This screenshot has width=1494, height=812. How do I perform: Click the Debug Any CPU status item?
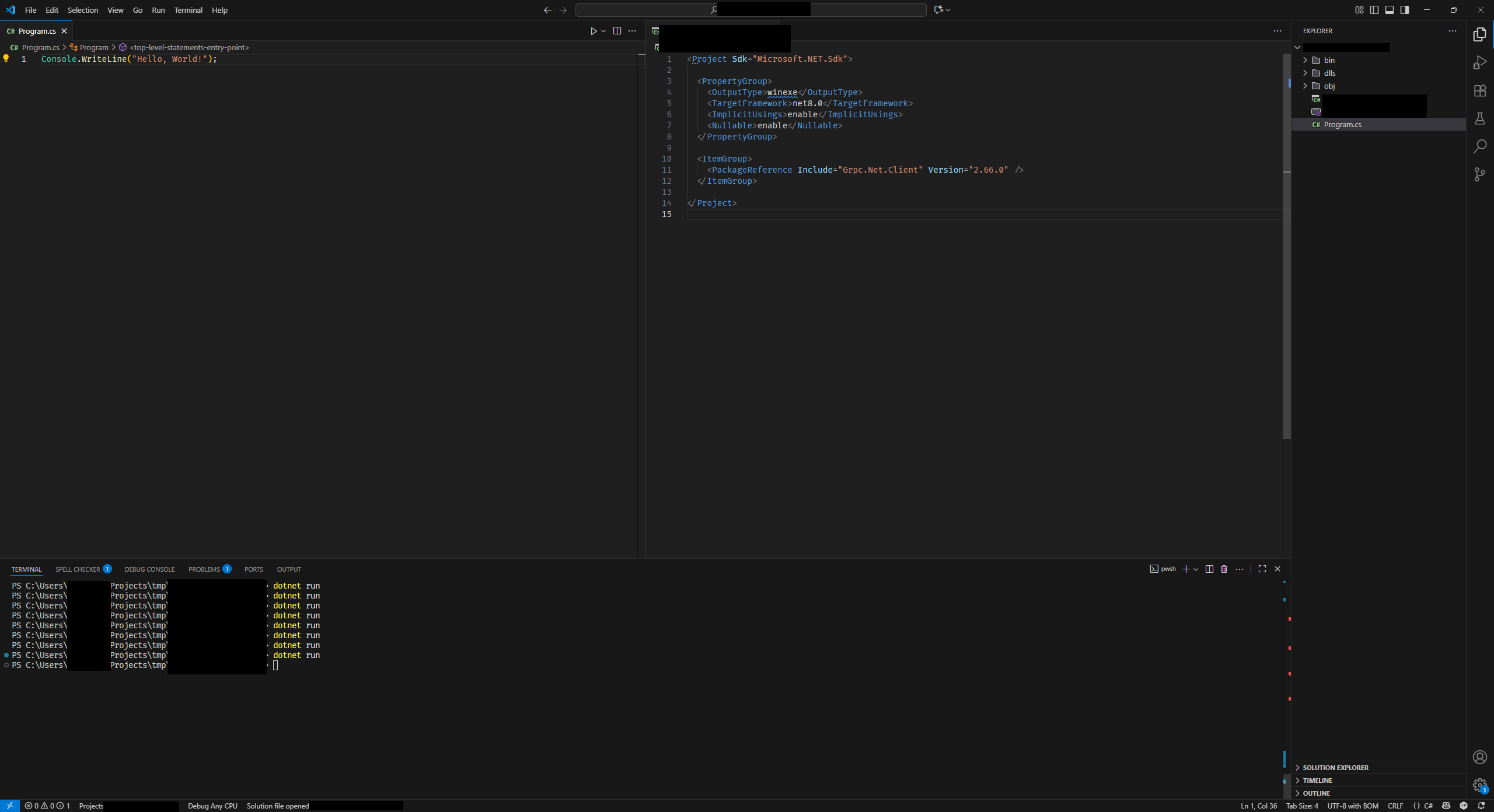[212, 806]
